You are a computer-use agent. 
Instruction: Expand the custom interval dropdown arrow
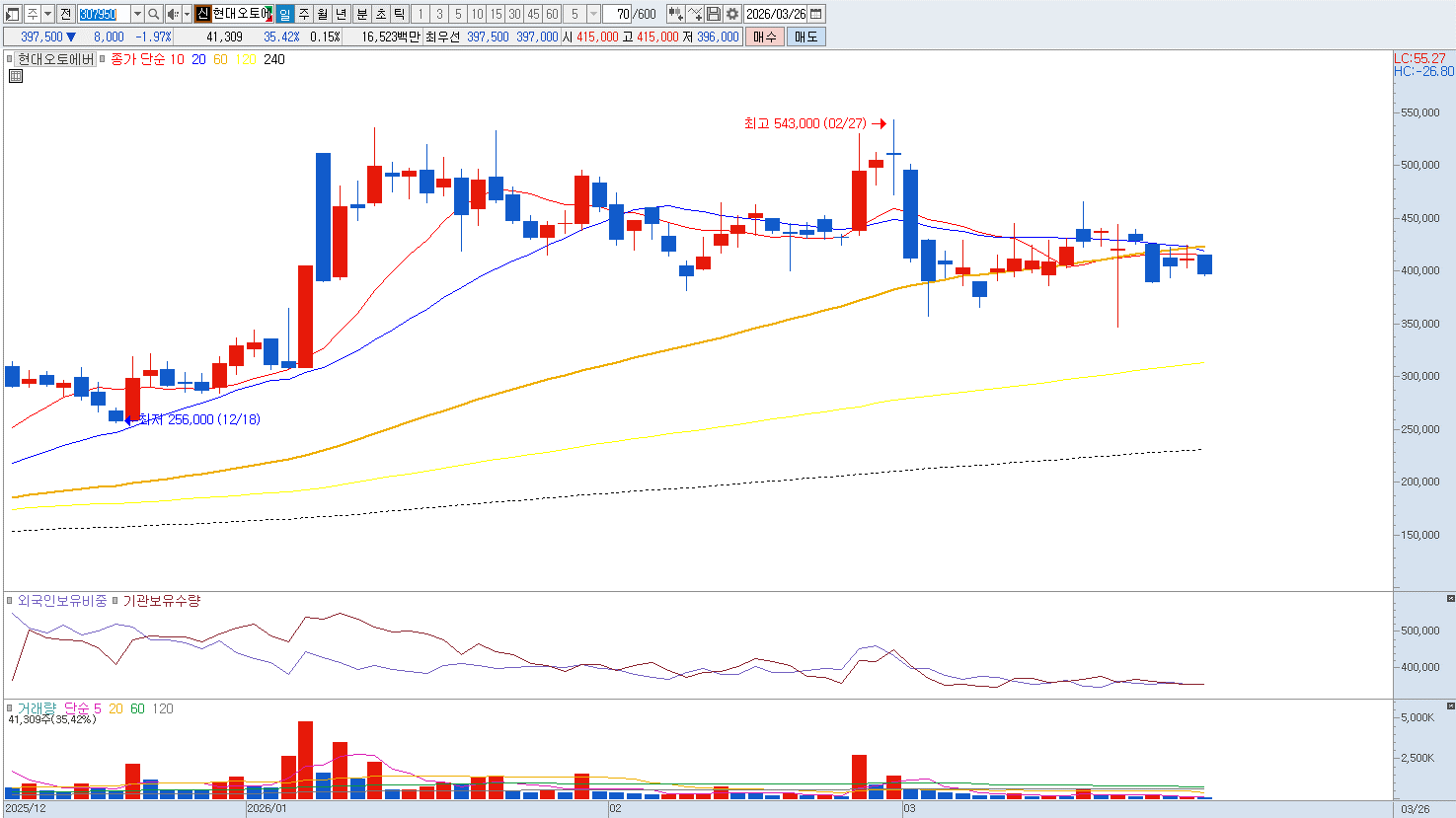(593, 14)
